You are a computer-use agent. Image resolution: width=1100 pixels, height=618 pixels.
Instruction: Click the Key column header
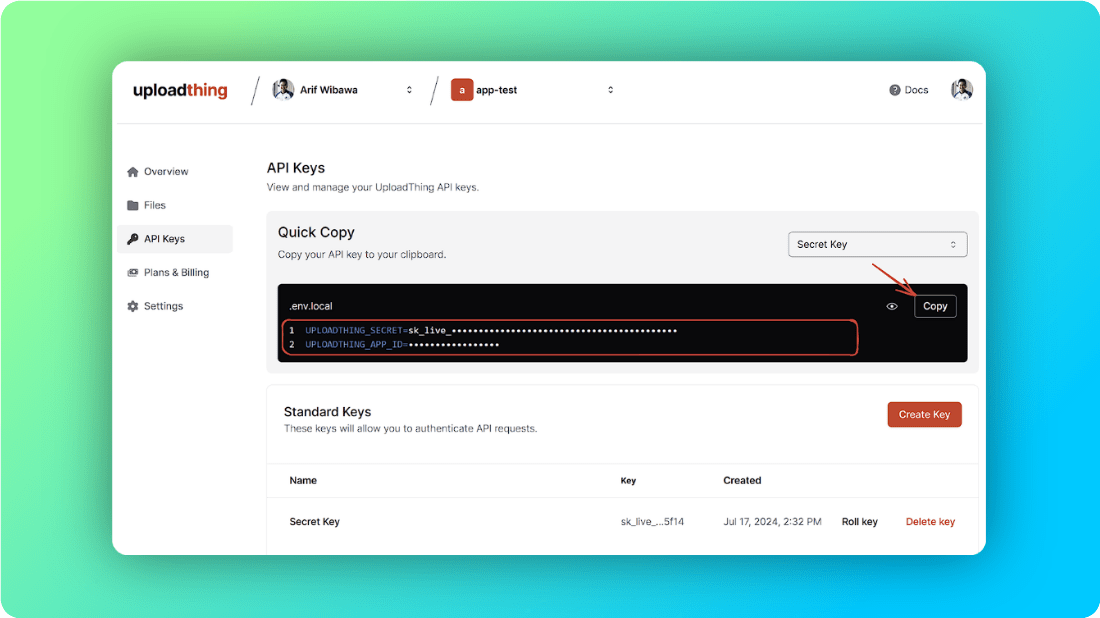point(628,481)
